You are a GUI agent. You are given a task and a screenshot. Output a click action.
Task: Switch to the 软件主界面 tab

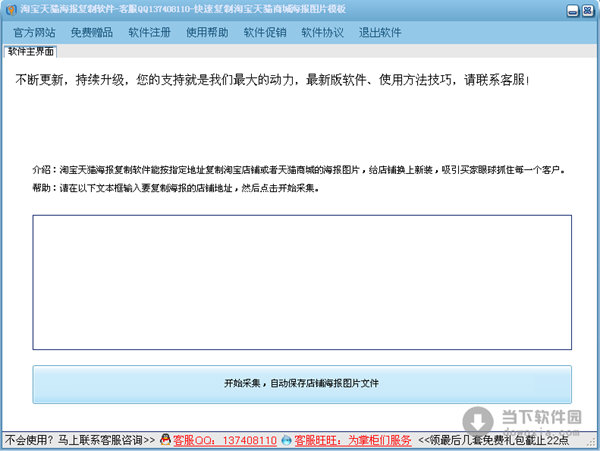[31, 51]
